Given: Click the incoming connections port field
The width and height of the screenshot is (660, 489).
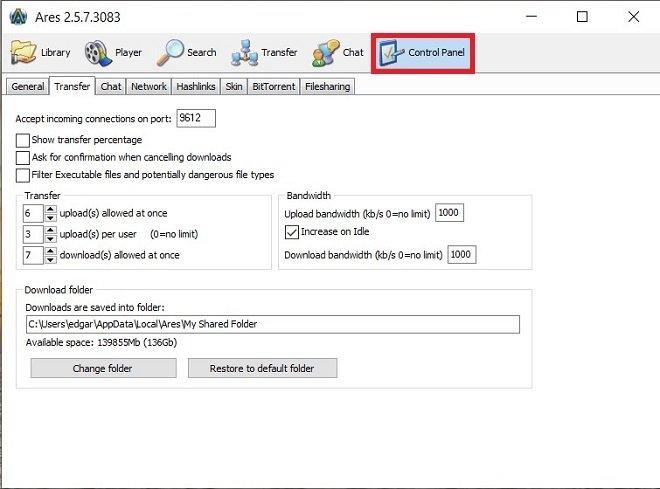Looking at the screenshot, I should (196, 118).
